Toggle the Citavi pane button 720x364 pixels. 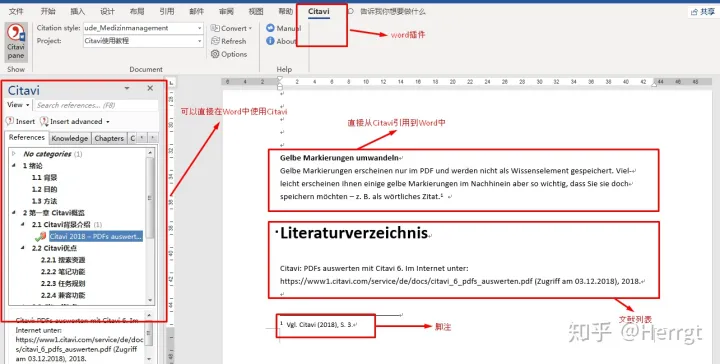point(16,42)
